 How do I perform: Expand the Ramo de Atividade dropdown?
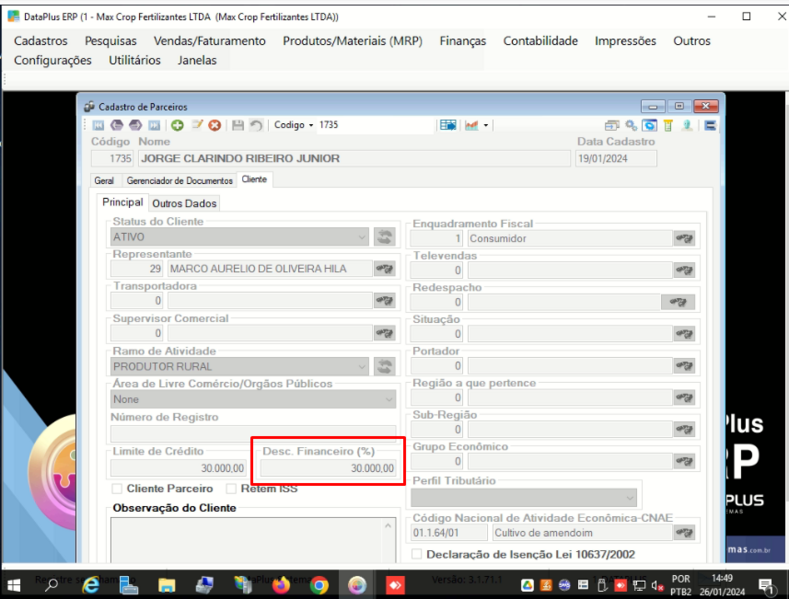[362, 366]
